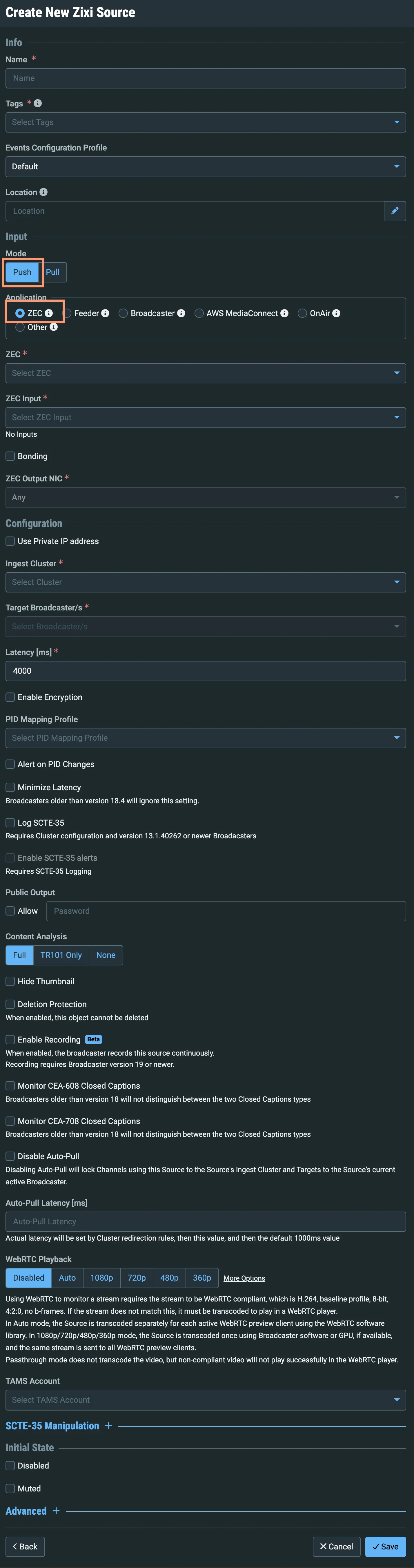This screenshot has height=1568, width=414.
Task: Click the Tags info icon
Action: 38,104
